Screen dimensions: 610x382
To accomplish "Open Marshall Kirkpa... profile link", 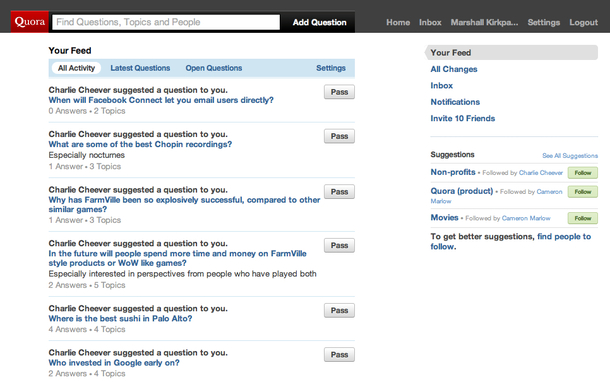I will pos(484,23).
